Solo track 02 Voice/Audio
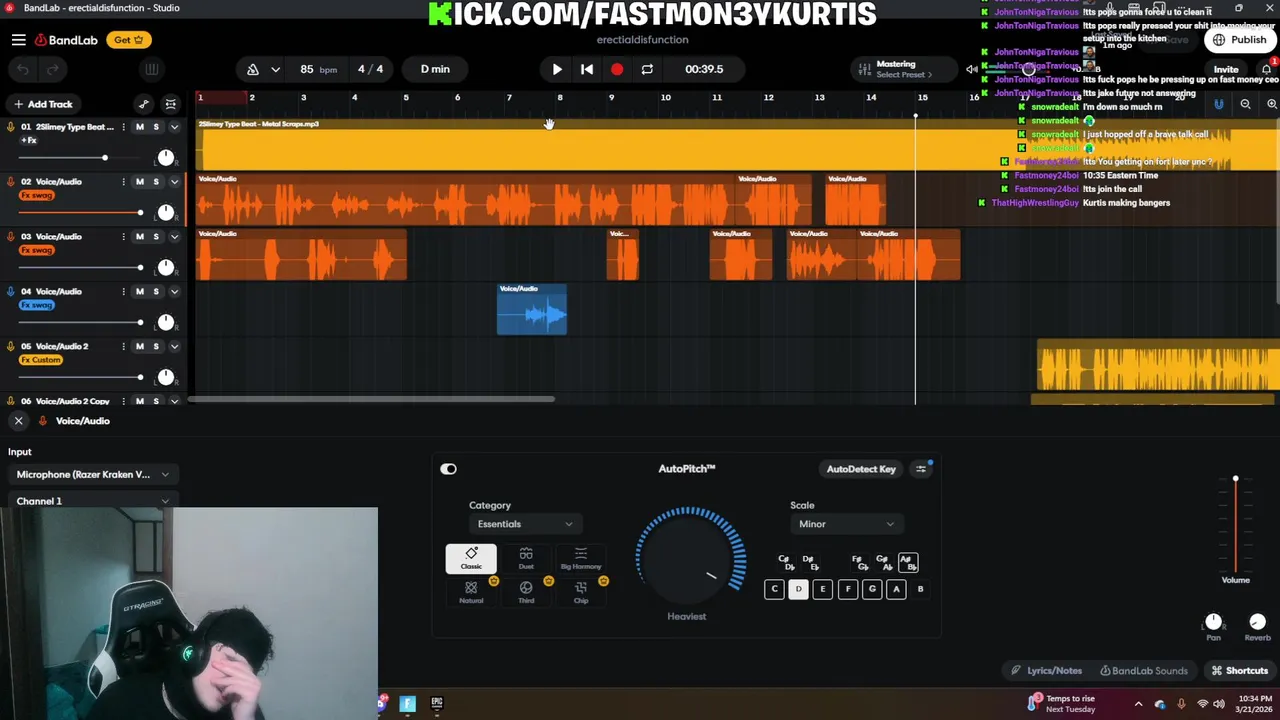This screenshot has height=720, width=1280. point(156,182)
